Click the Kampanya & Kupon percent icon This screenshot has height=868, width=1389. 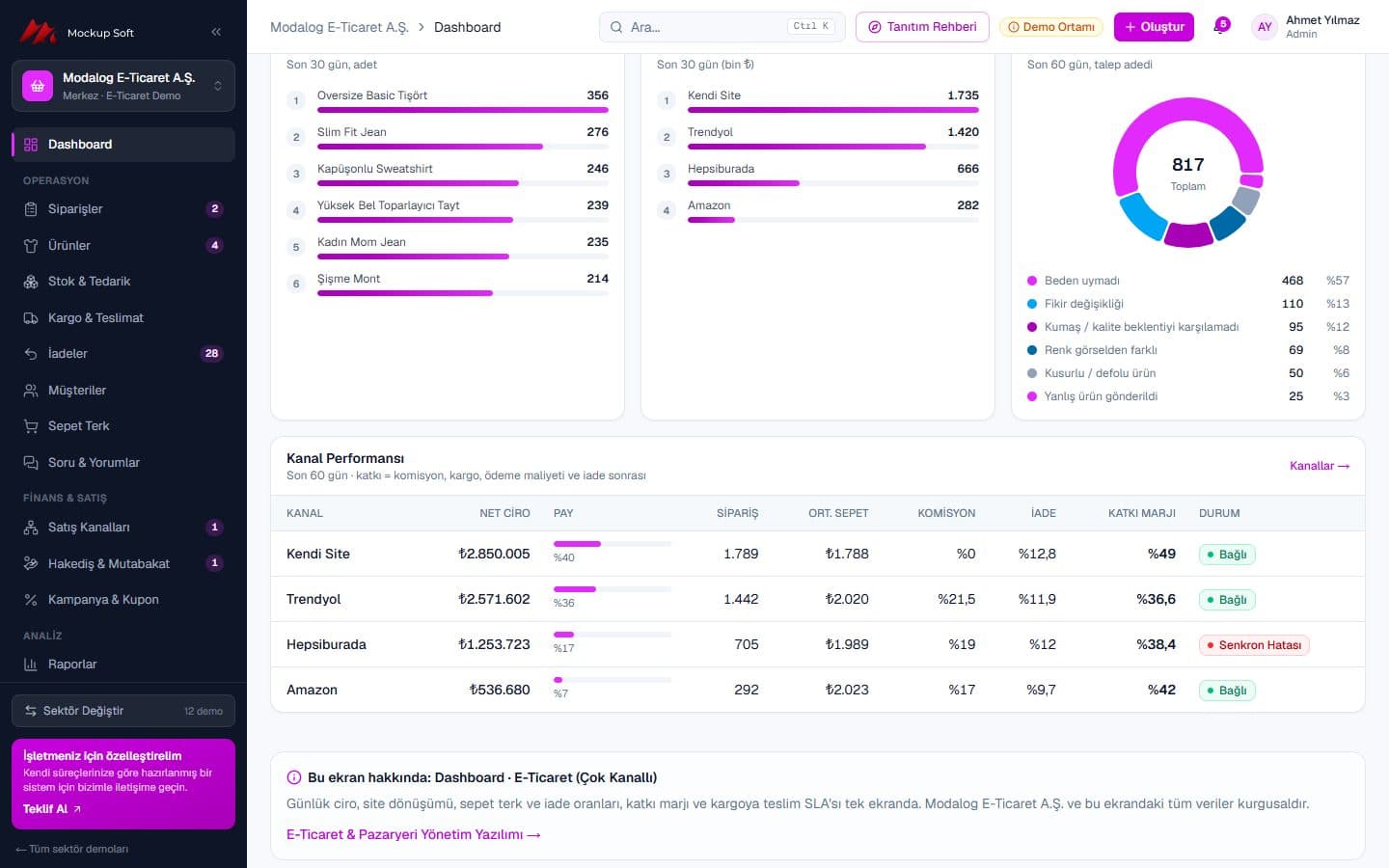click(x=31, y=600)
